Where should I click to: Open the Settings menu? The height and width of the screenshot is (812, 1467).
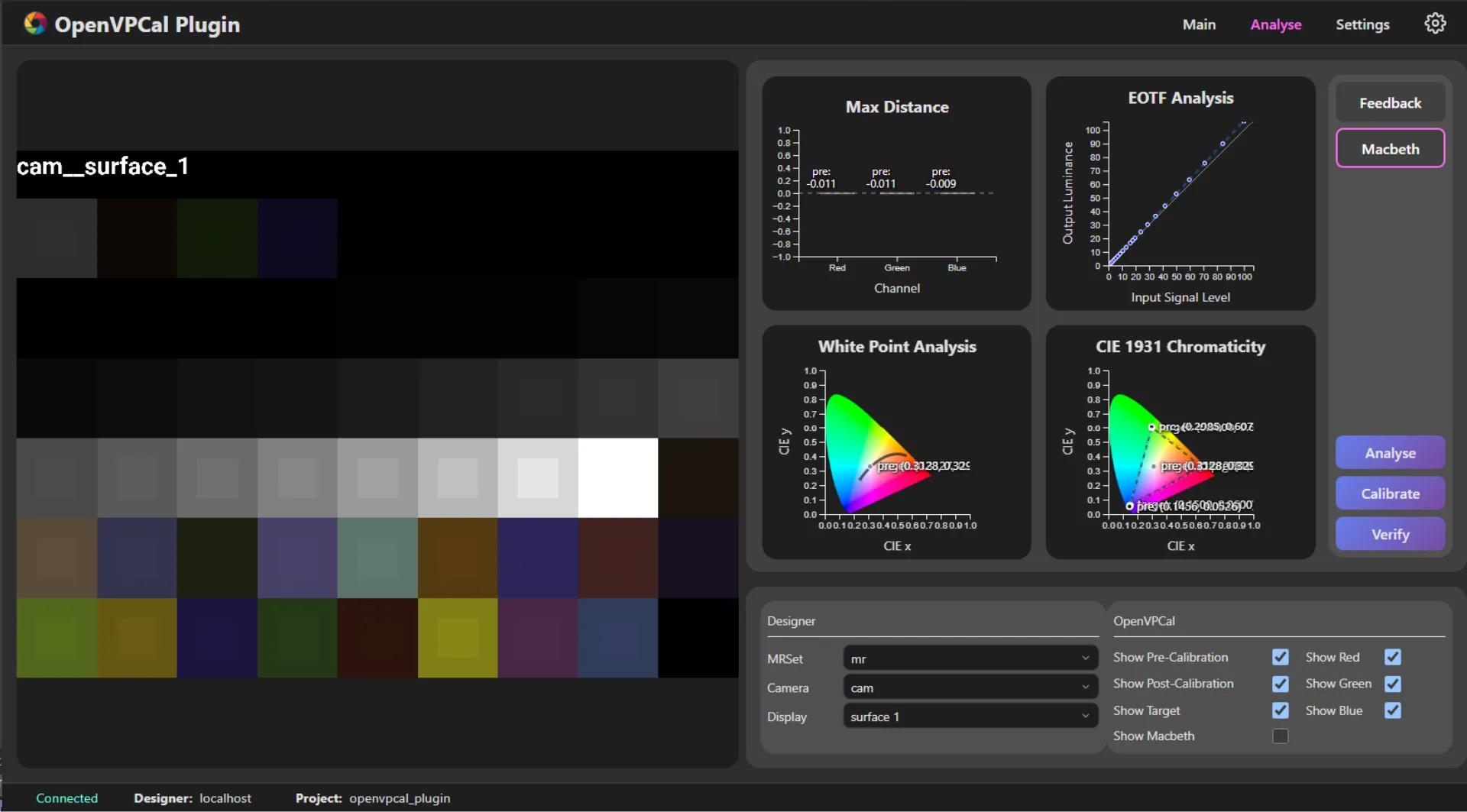tap(1363, 24)
